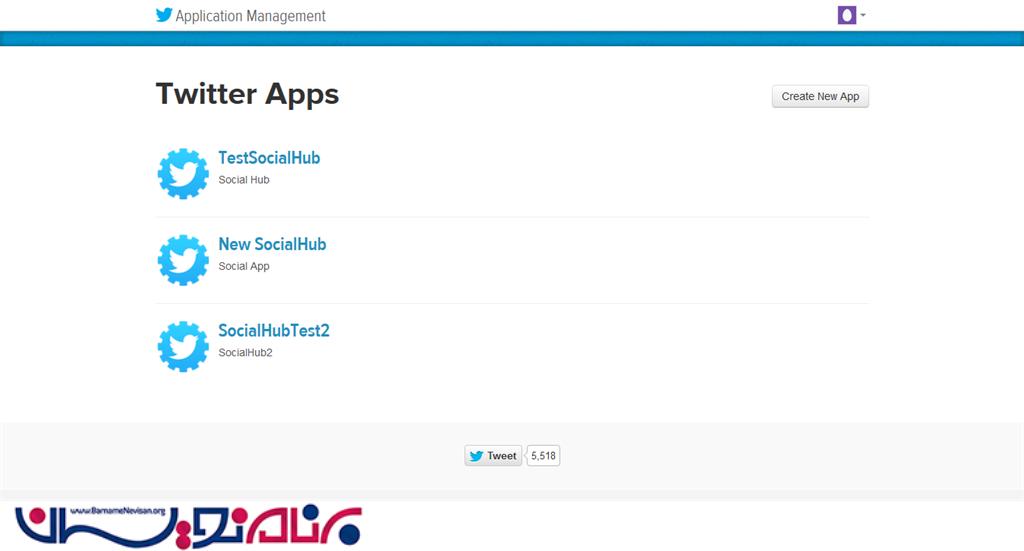Click the New SocialHub gear bird icon
This screenshot has height=551, width=1024.
183,260
